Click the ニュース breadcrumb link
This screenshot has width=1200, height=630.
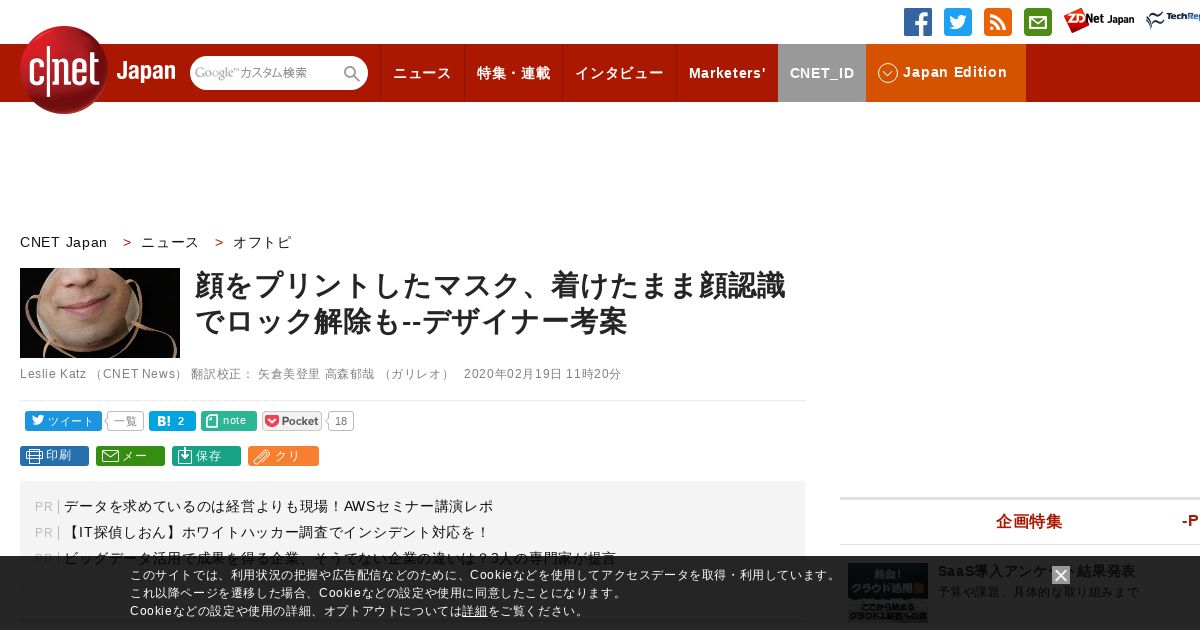170,242
